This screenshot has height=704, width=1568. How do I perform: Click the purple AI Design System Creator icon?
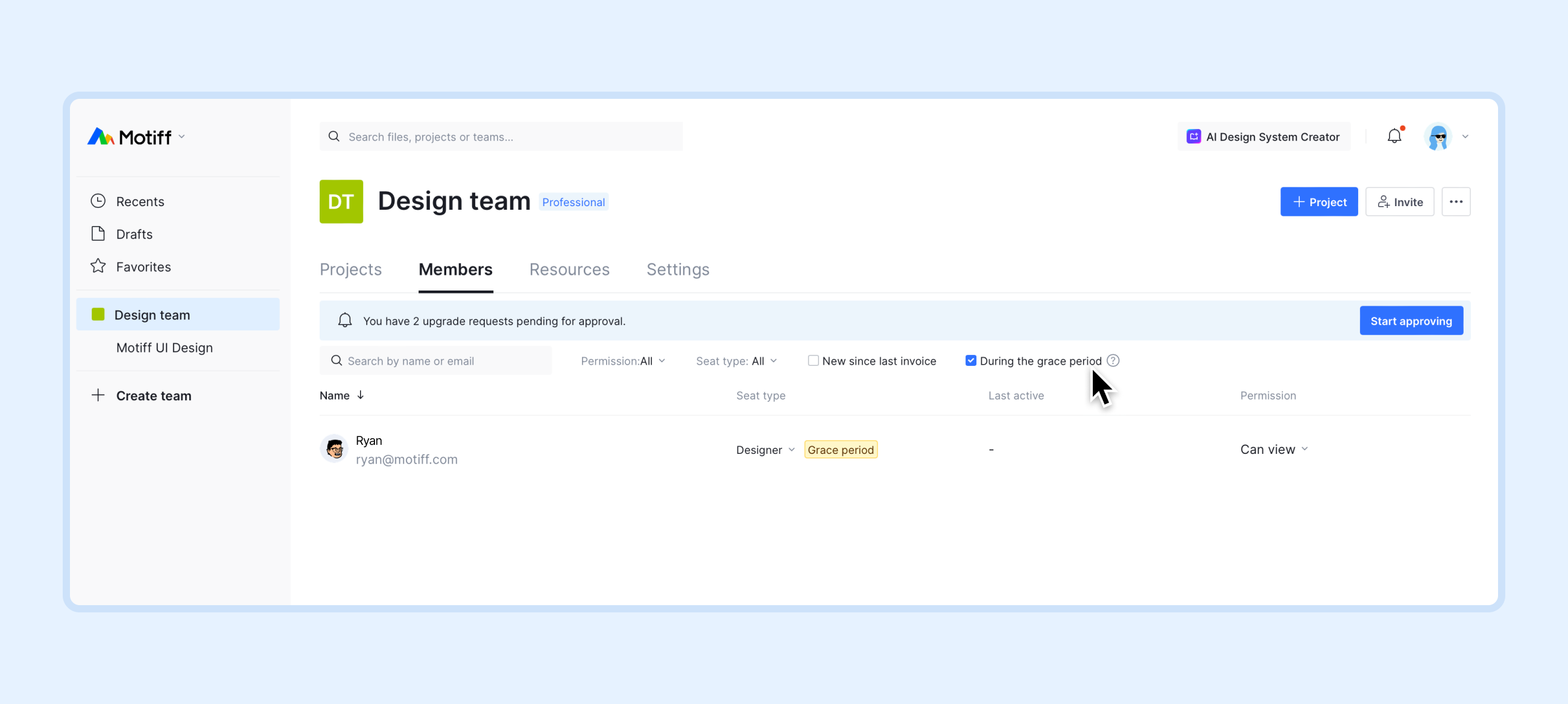[1193, 136]
